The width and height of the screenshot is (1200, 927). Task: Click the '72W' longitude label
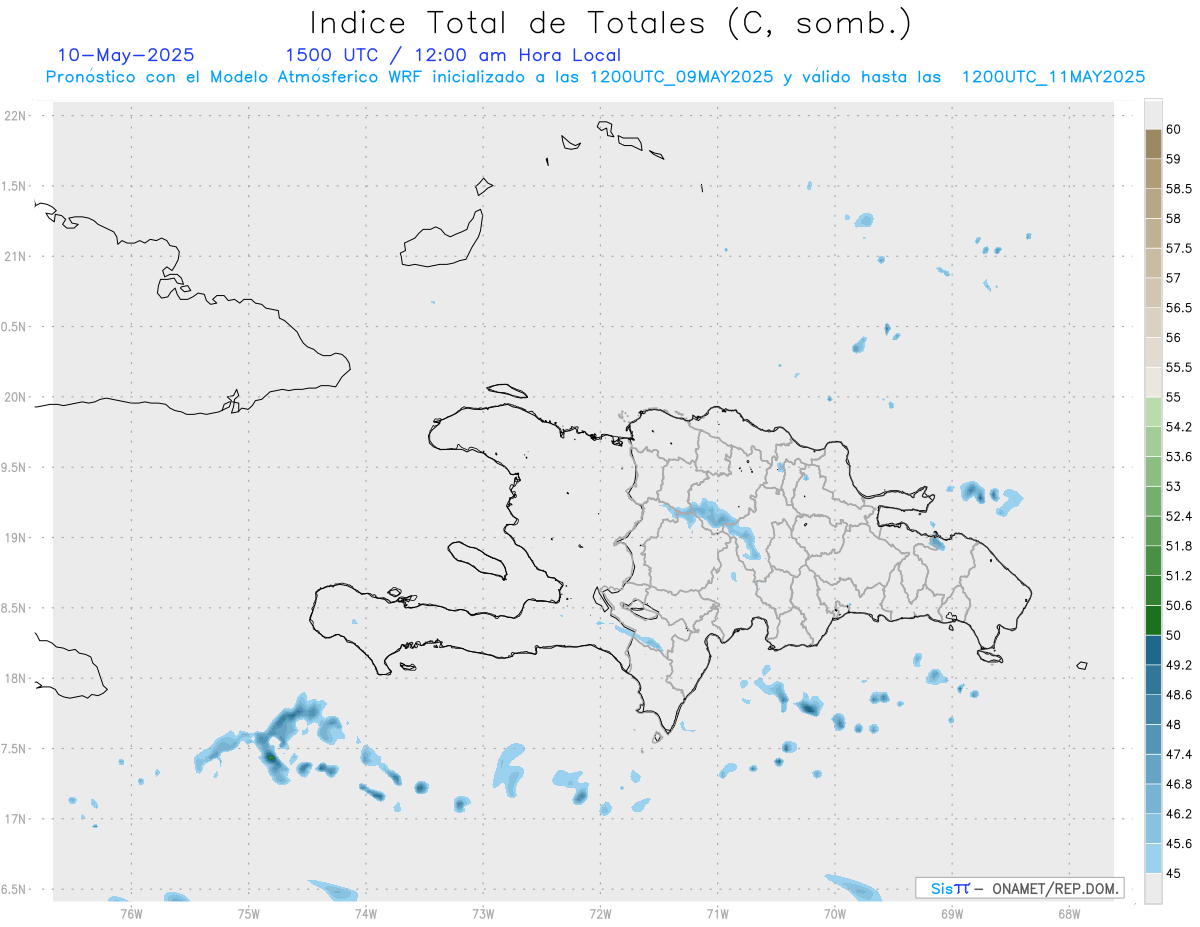click(600, 913)
